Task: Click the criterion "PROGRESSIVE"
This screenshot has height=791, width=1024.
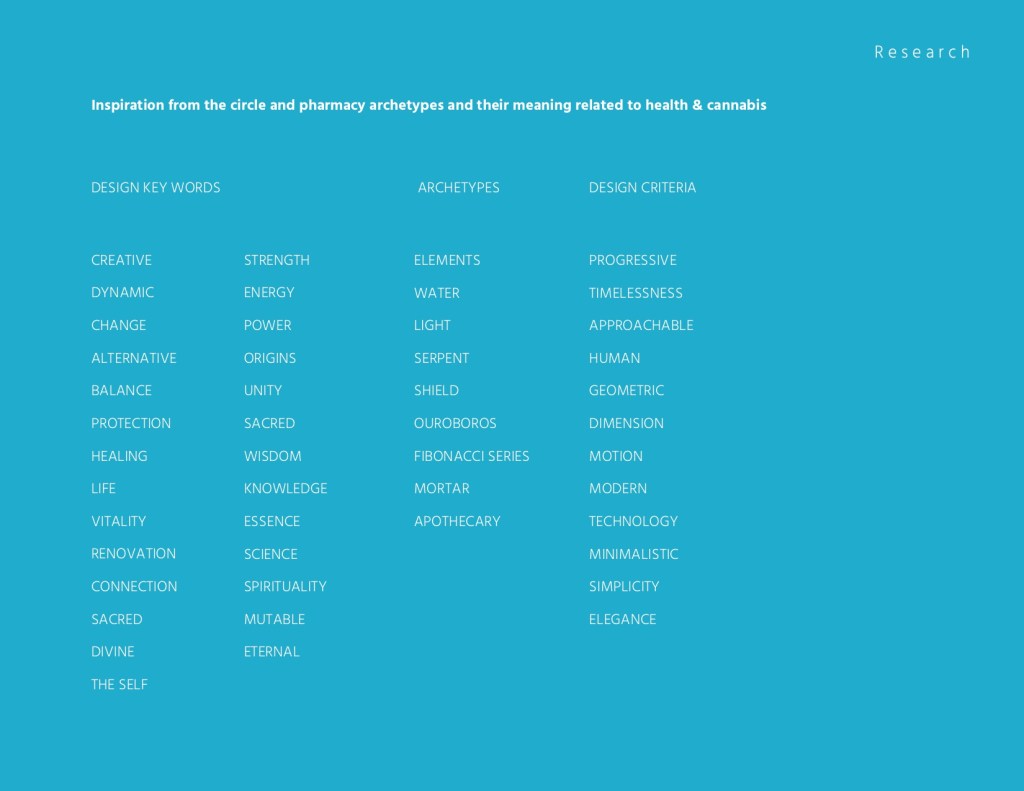Action: pos(632,260)
